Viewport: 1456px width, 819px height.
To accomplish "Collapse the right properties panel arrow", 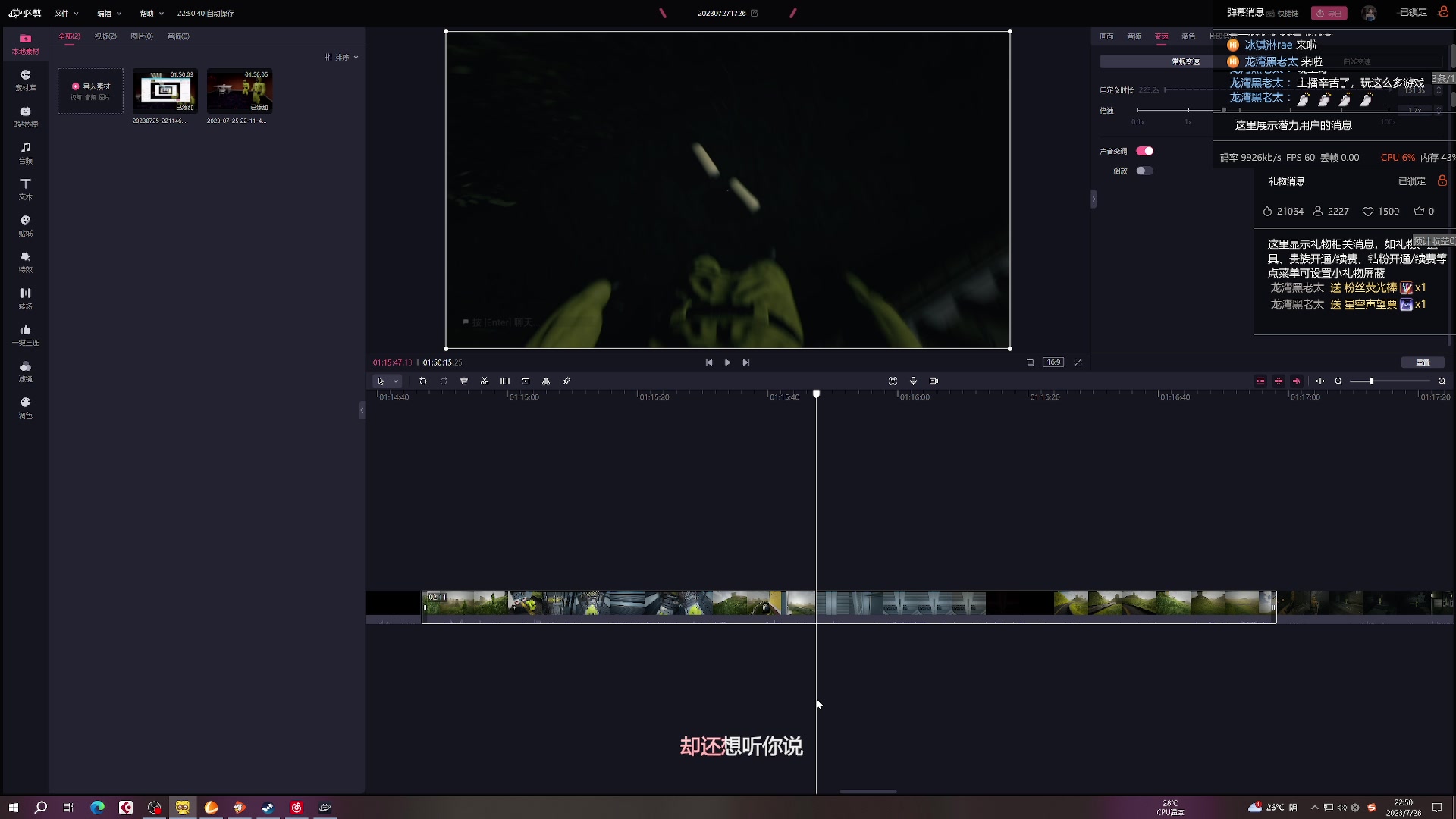I will point(1094,199).
